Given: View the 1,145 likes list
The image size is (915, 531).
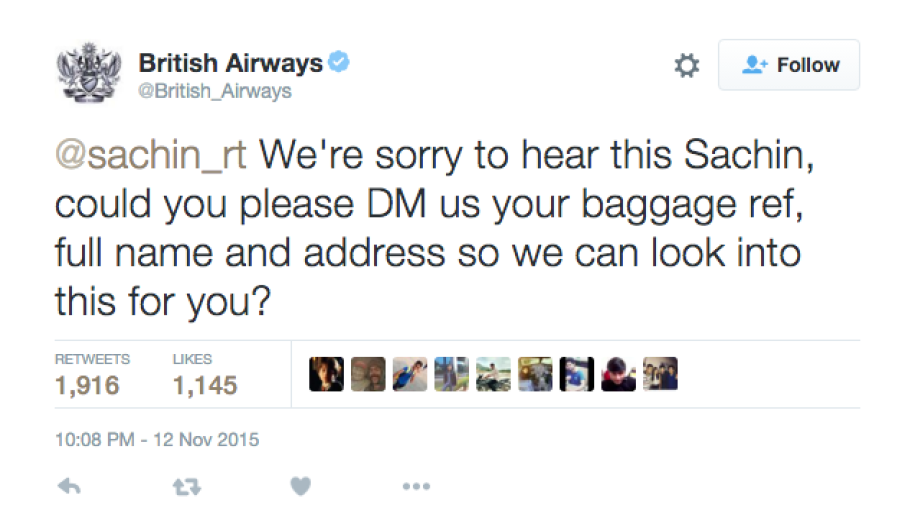Looking at the screenshot, I should pyautogui.click(x=205, y=375).
